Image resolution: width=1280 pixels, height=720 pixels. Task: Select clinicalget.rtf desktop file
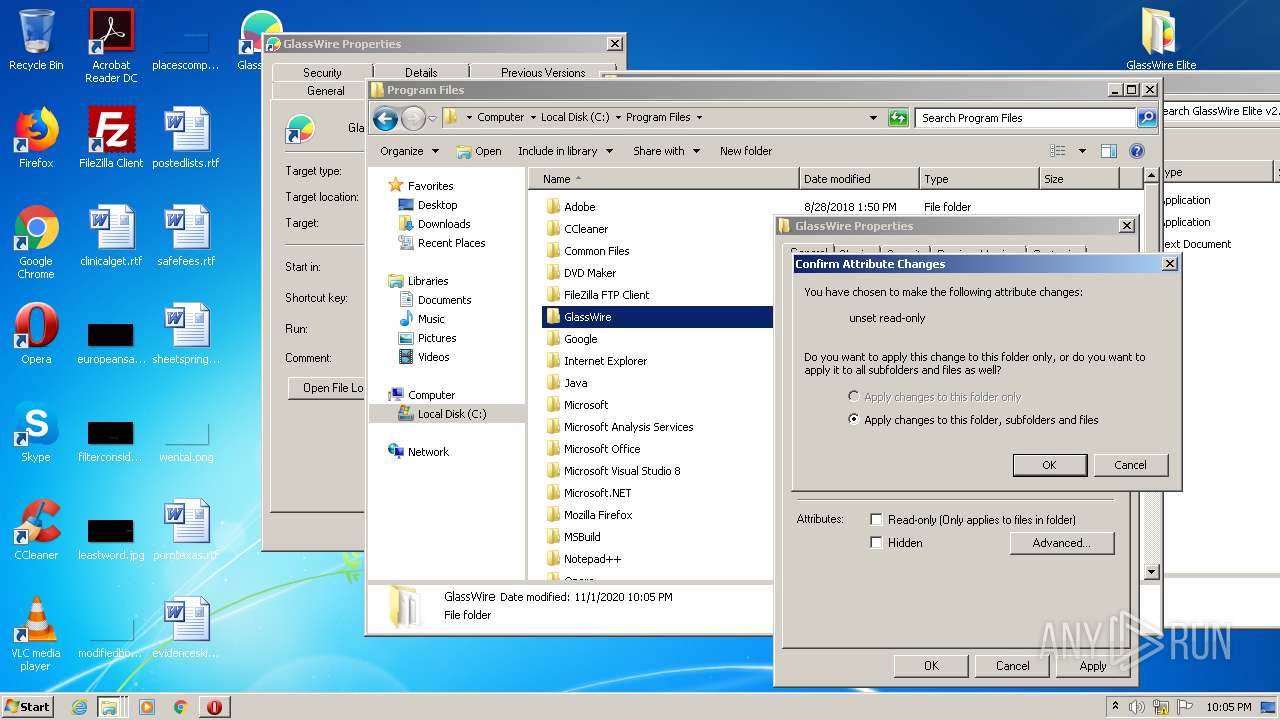coord(111,236)
